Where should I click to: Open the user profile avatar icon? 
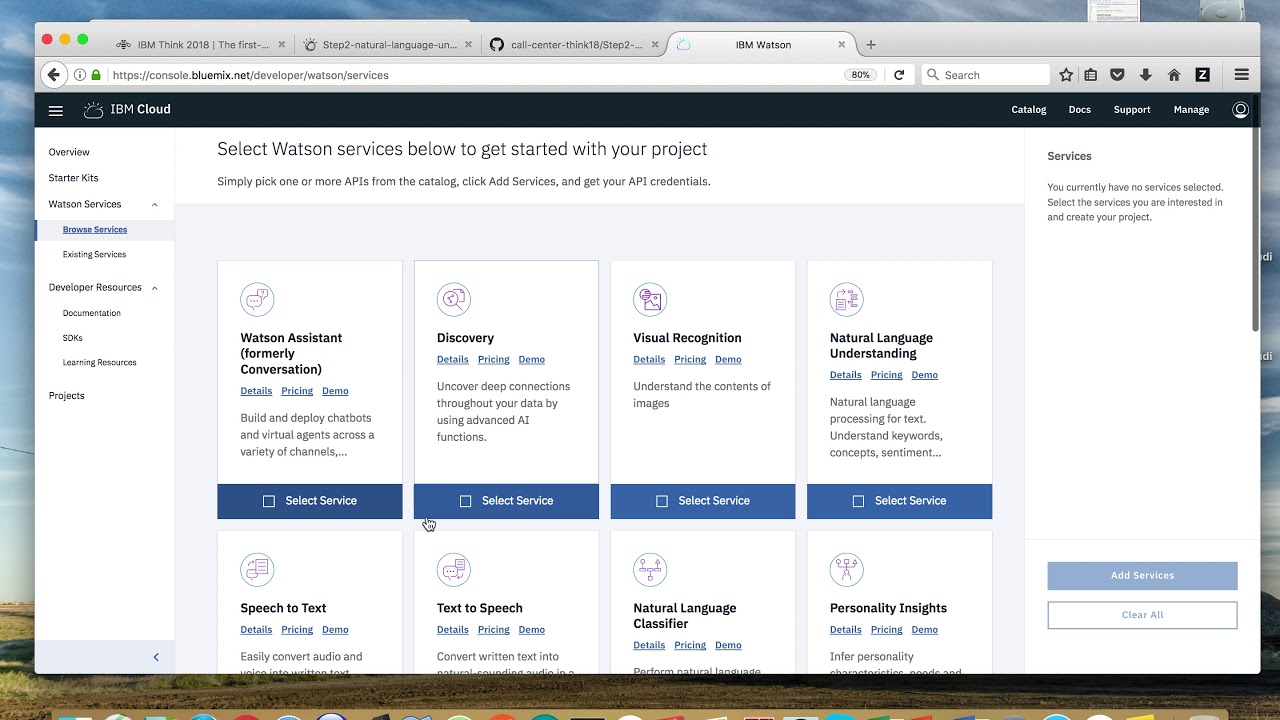tap(1240, 110)
